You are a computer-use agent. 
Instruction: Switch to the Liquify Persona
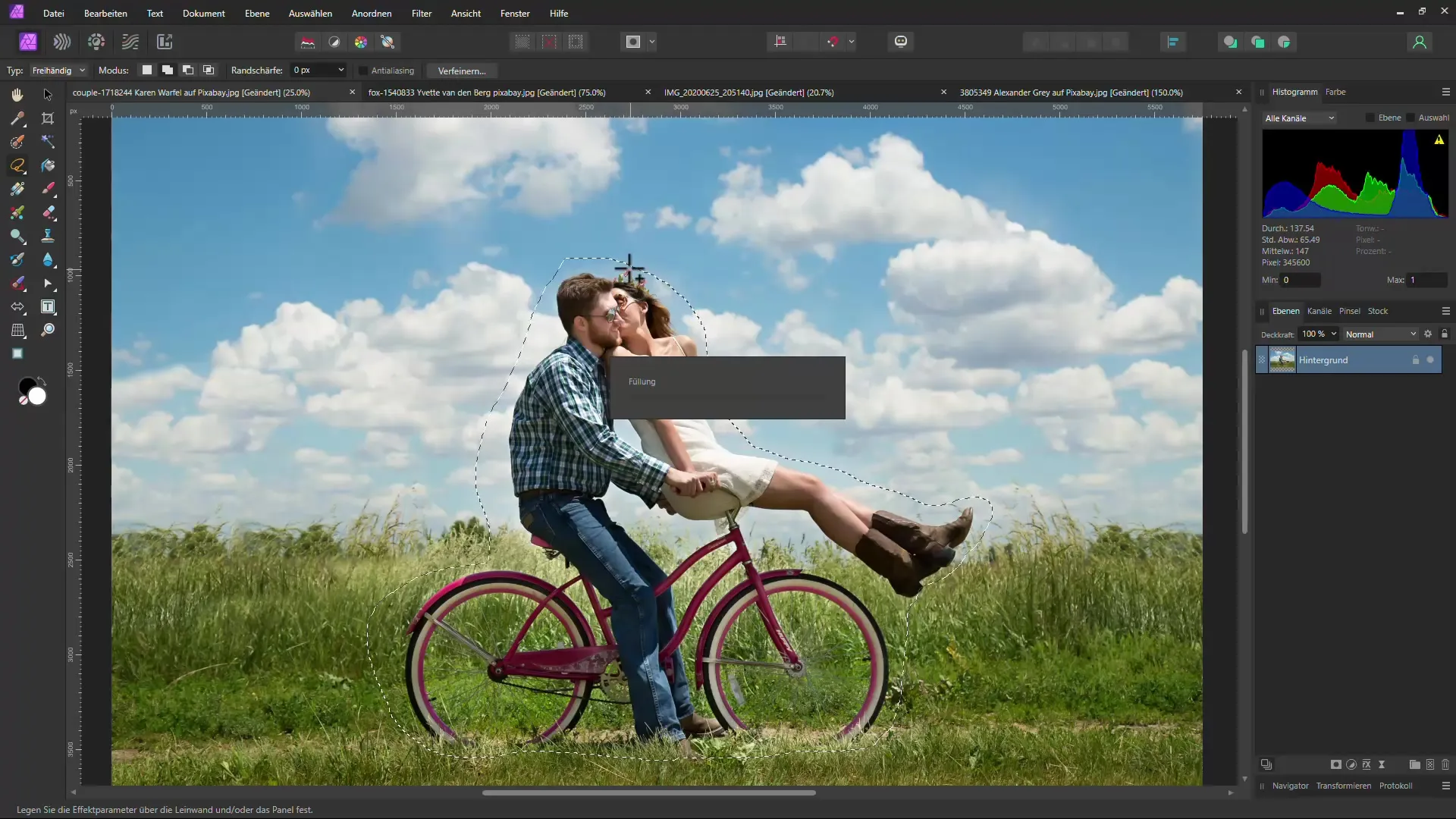(62, 42)
